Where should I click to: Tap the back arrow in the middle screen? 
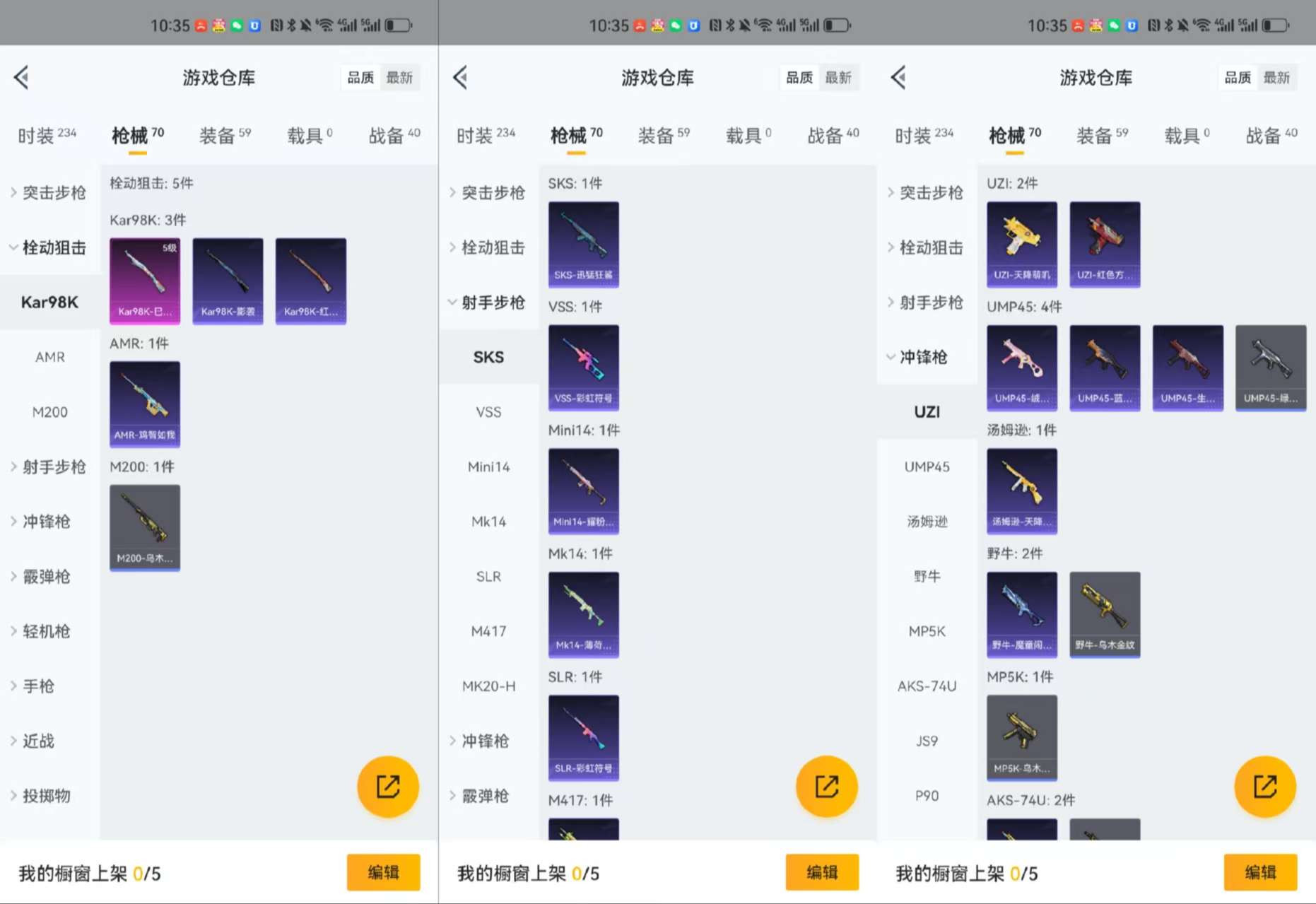pos(461,77)
